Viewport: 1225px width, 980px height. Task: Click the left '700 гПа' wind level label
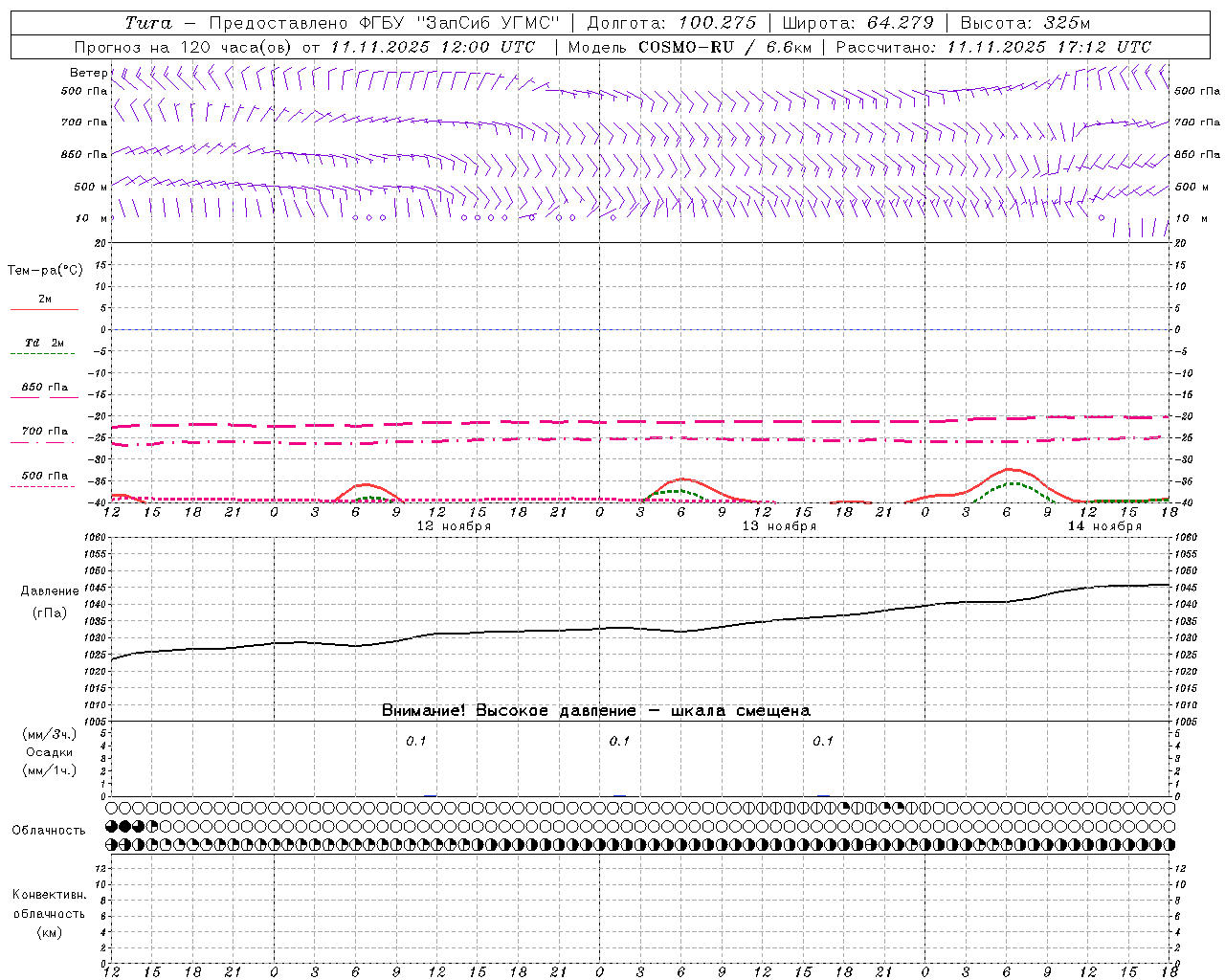point(84,122)
